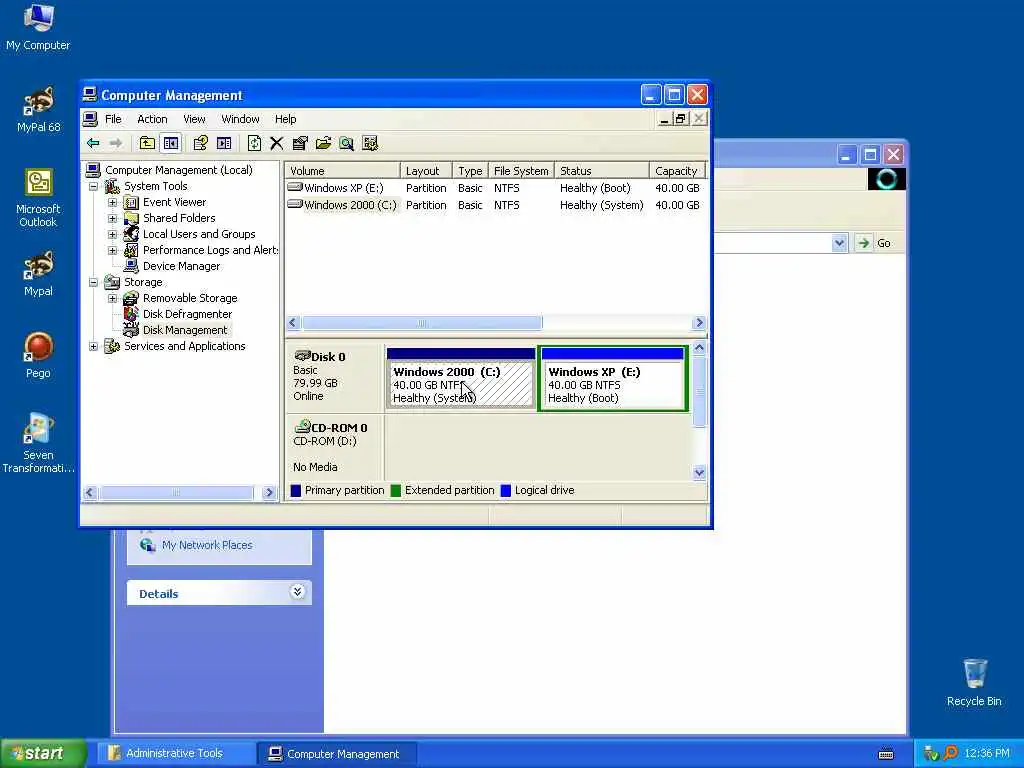Expand the Event Viewer node
This screenshot has width=1024, height=768.
(x=112, y=202)
